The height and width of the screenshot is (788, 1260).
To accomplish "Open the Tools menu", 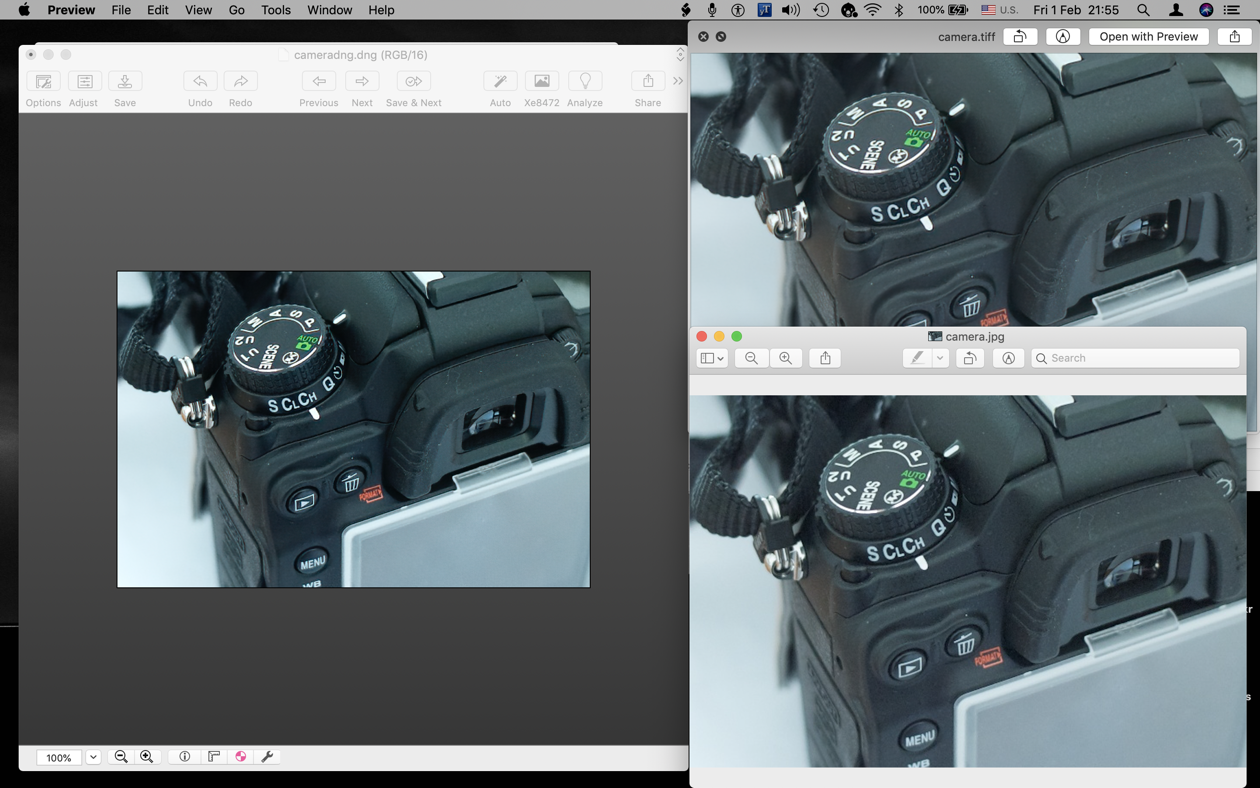I will coord(276,10).
